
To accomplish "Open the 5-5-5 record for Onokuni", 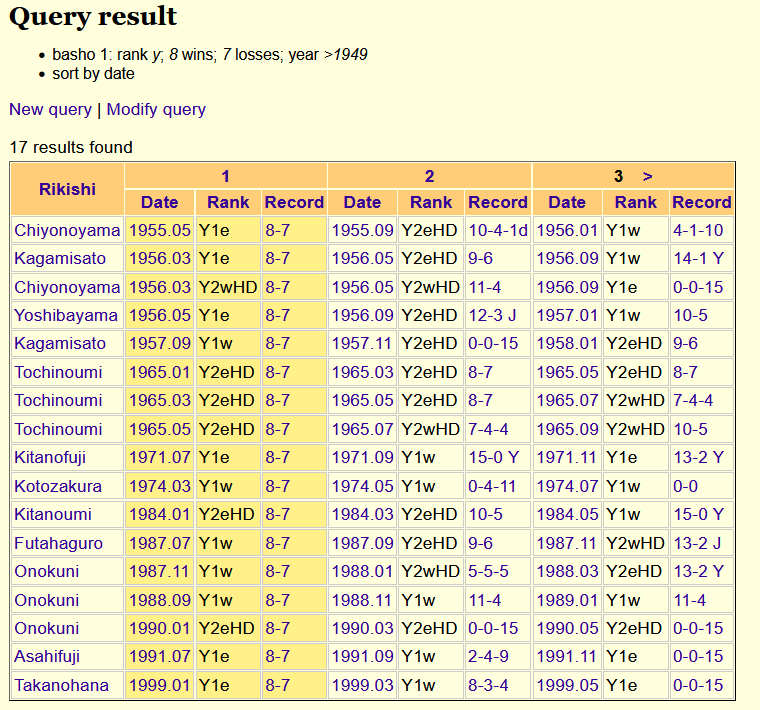I will [488, 571].
